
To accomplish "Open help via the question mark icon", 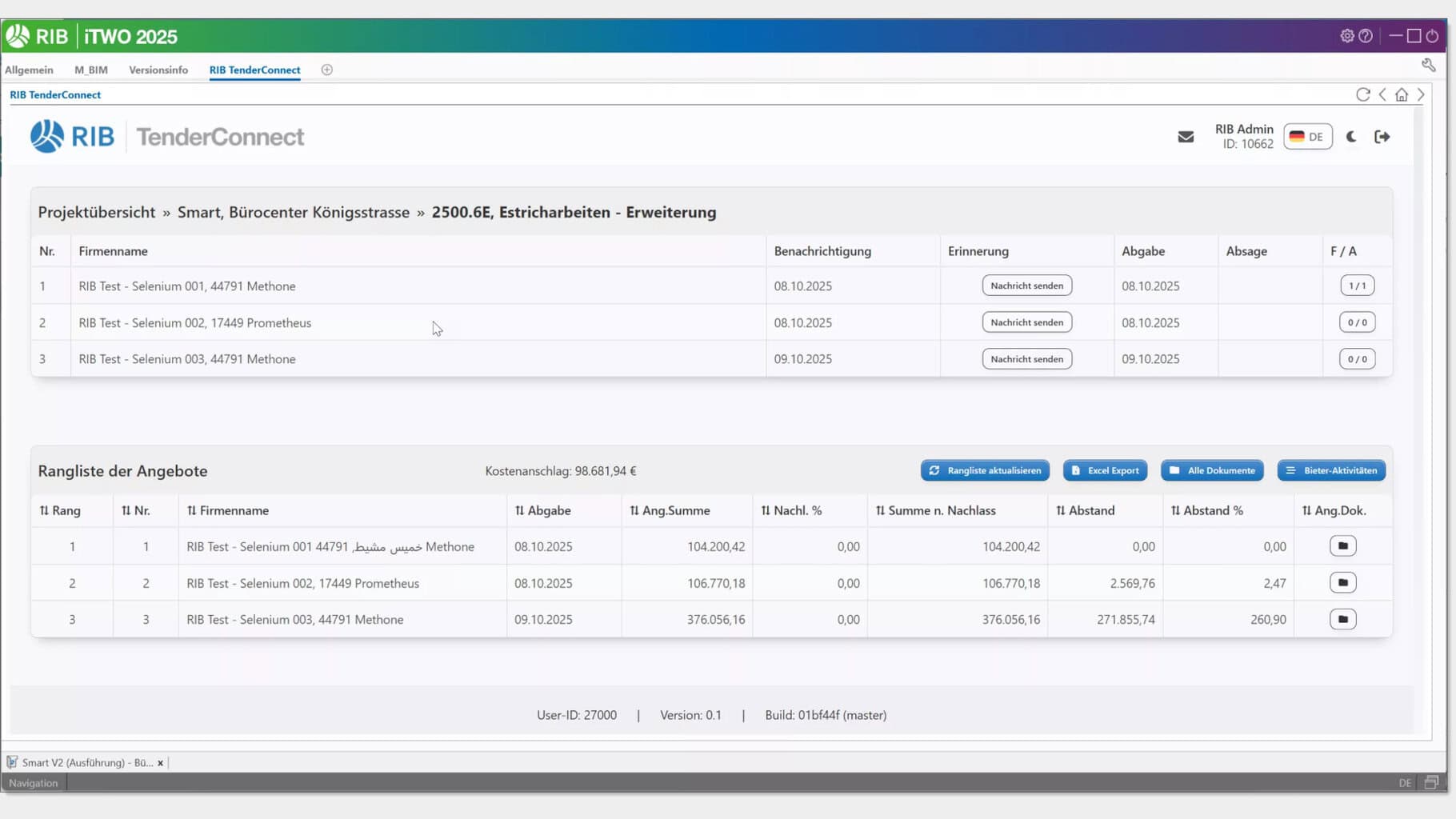I will tap(1367, 36).
